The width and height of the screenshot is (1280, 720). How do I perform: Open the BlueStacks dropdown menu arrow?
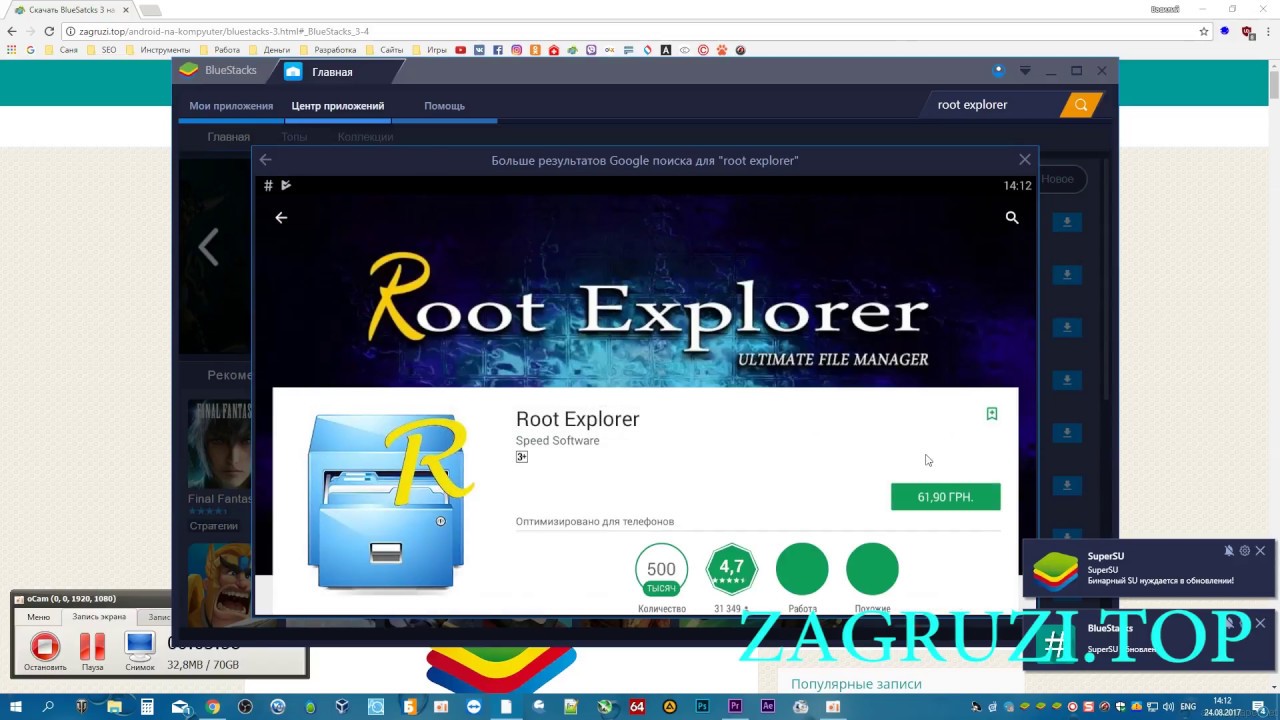pos(1025,71)
